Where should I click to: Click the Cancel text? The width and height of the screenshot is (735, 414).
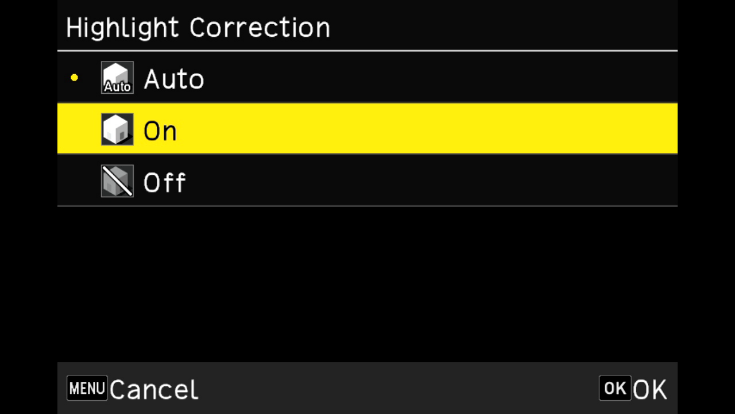(x=153, y=389)
